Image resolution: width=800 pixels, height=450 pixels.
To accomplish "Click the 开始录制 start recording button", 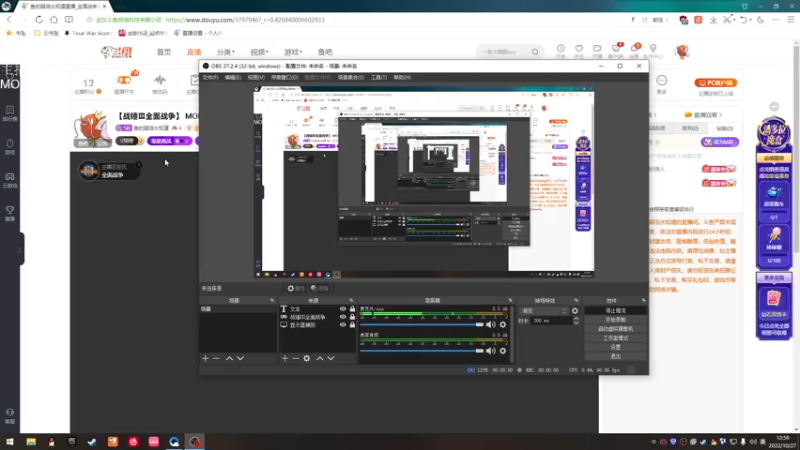I will (x=615, y=319).
